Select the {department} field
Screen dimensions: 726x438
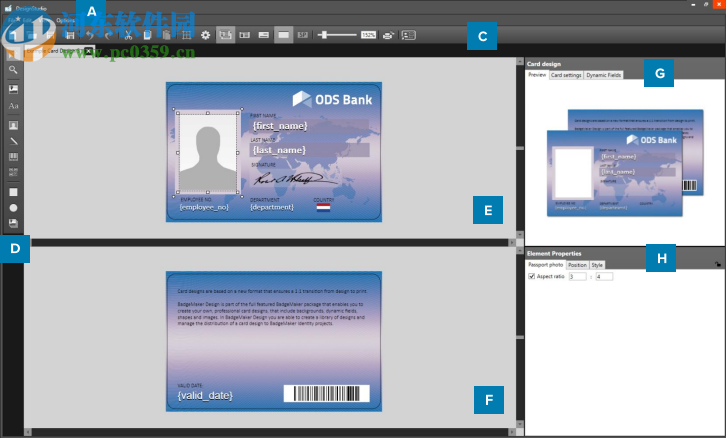click(x=272, y=207)
